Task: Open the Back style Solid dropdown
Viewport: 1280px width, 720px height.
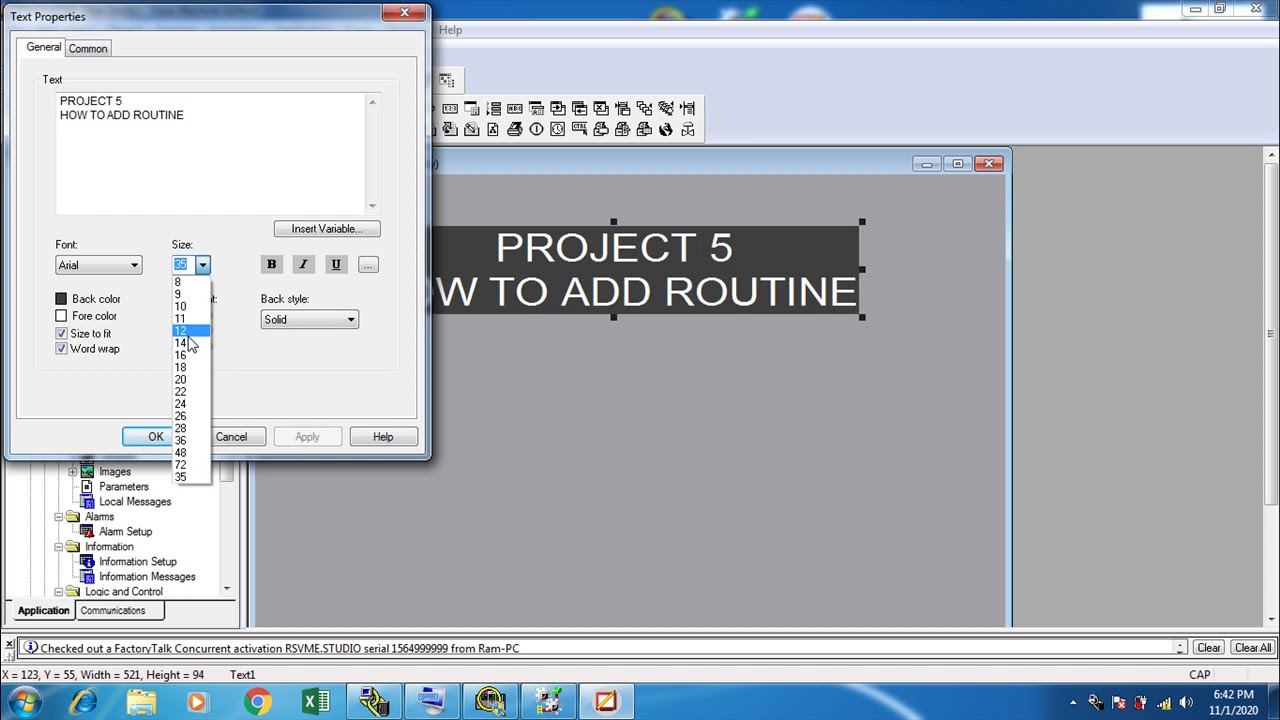Action: (x=309, y=320)
